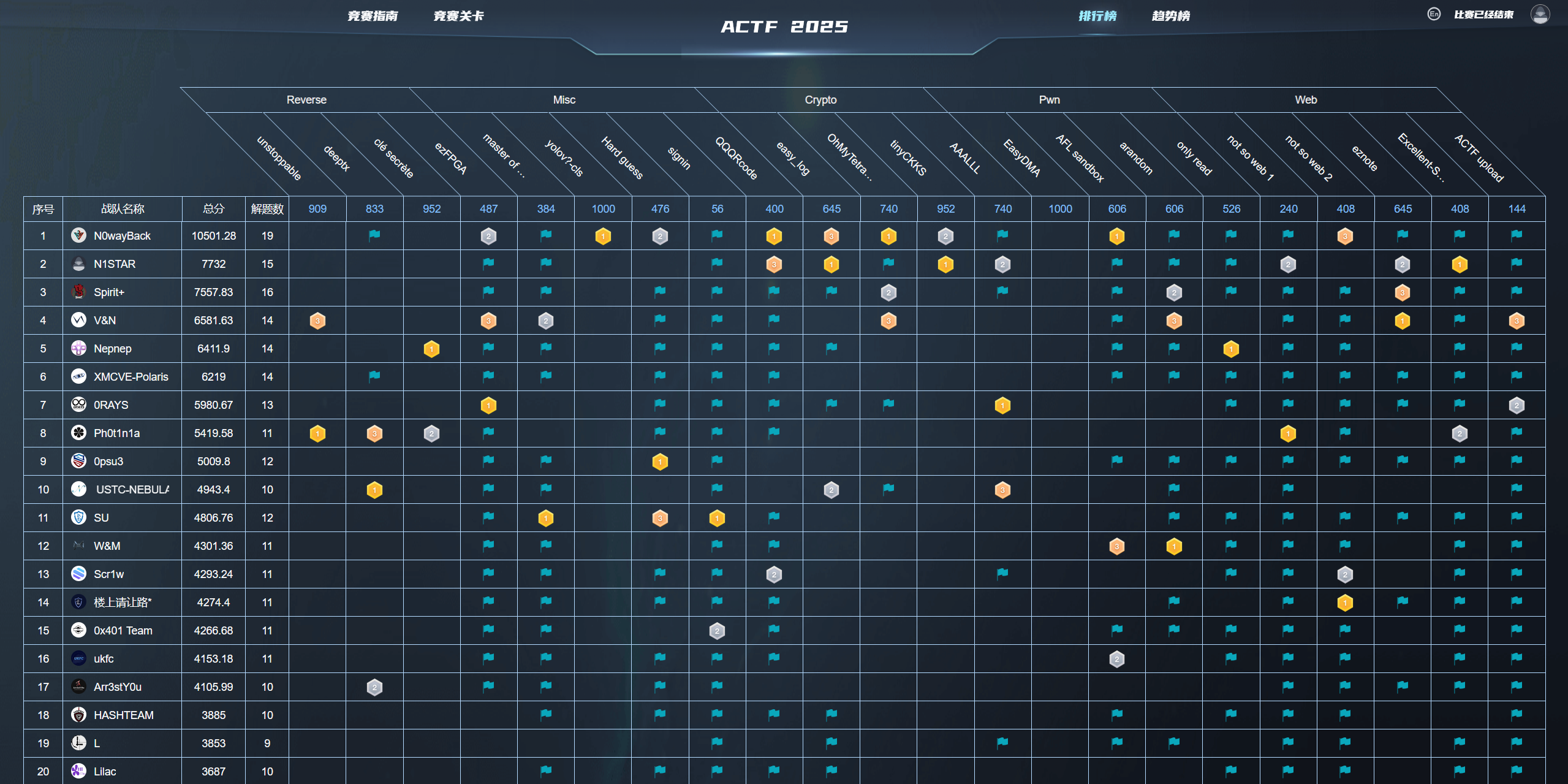This screenshot has height=784, width=1568.
Task: Click SU gold medal under signin
Action: click(x=717, y=518)
